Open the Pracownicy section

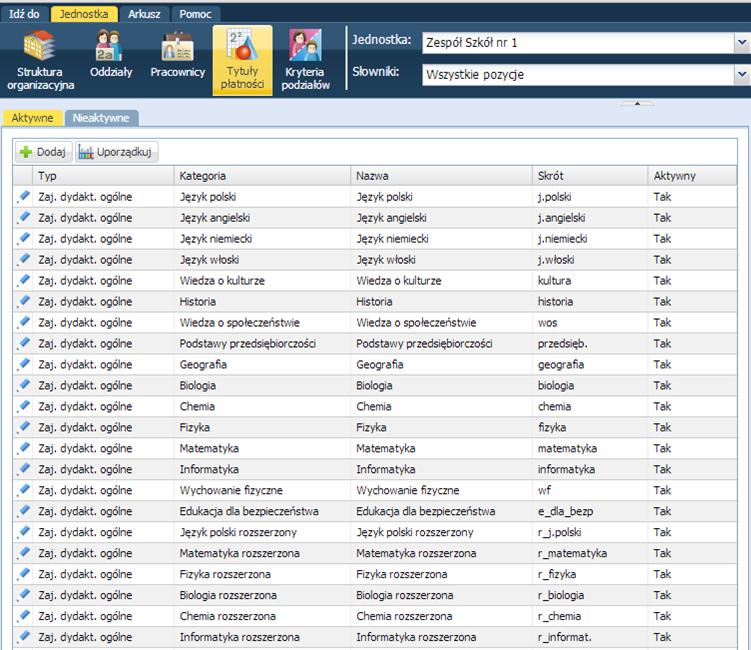pos(177,54)
